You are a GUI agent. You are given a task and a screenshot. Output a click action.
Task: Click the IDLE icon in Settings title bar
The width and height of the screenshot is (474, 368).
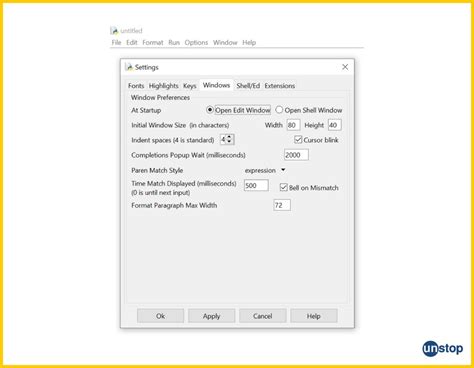click(129, 67)
